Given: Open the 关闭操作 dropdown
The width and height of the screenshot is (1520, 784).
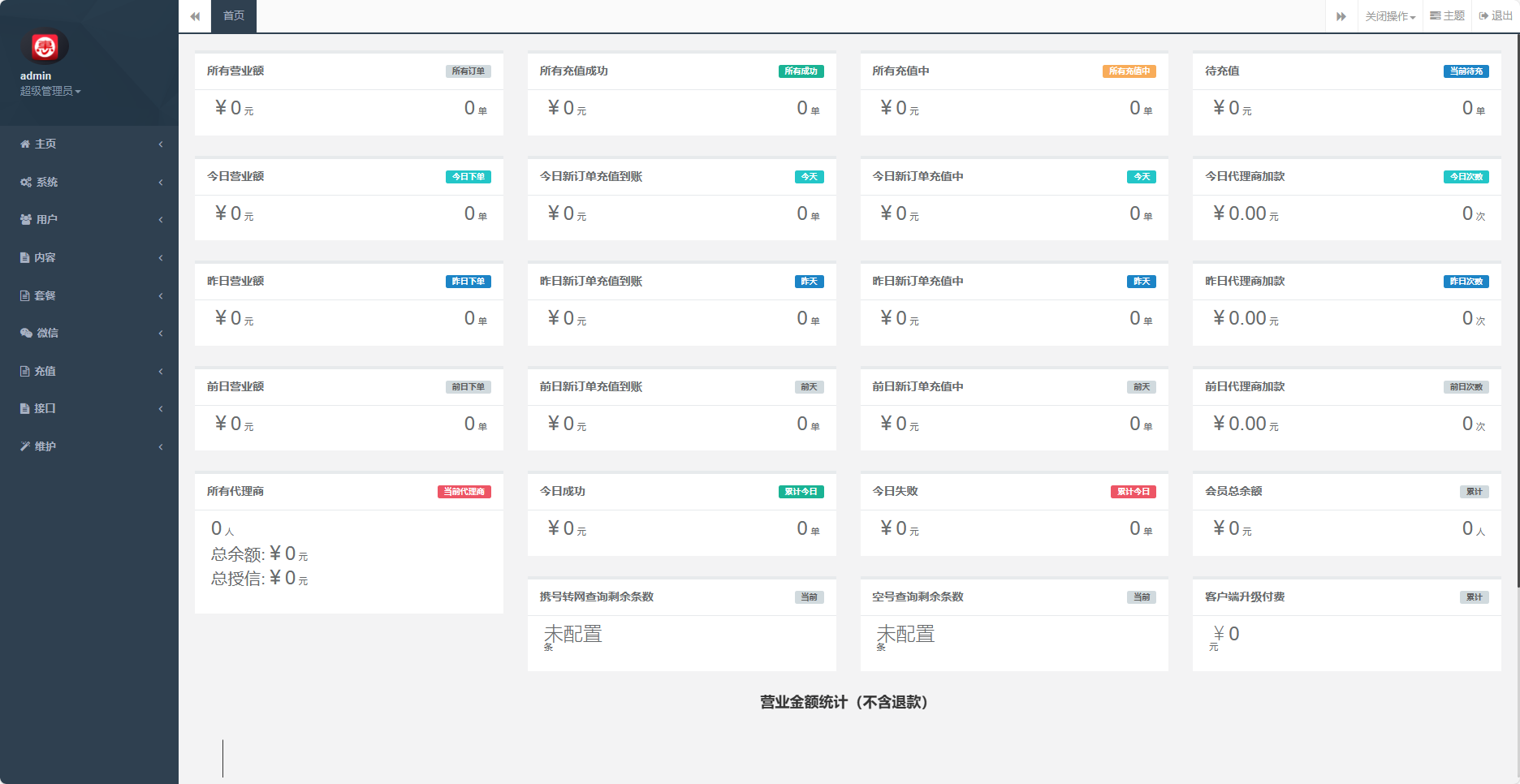Looking at the screenshot, I should pyautogui.click(x=1389, y=16).
